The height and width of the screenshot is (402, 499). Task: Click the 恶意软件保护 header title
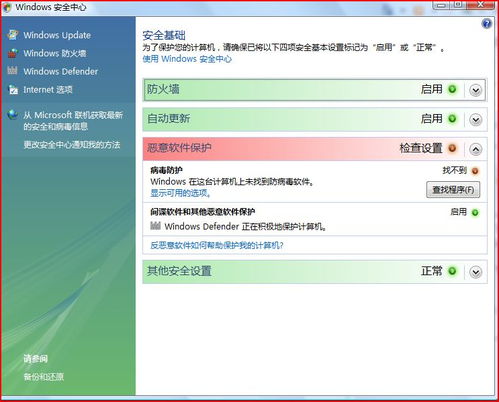pos(179,148)
